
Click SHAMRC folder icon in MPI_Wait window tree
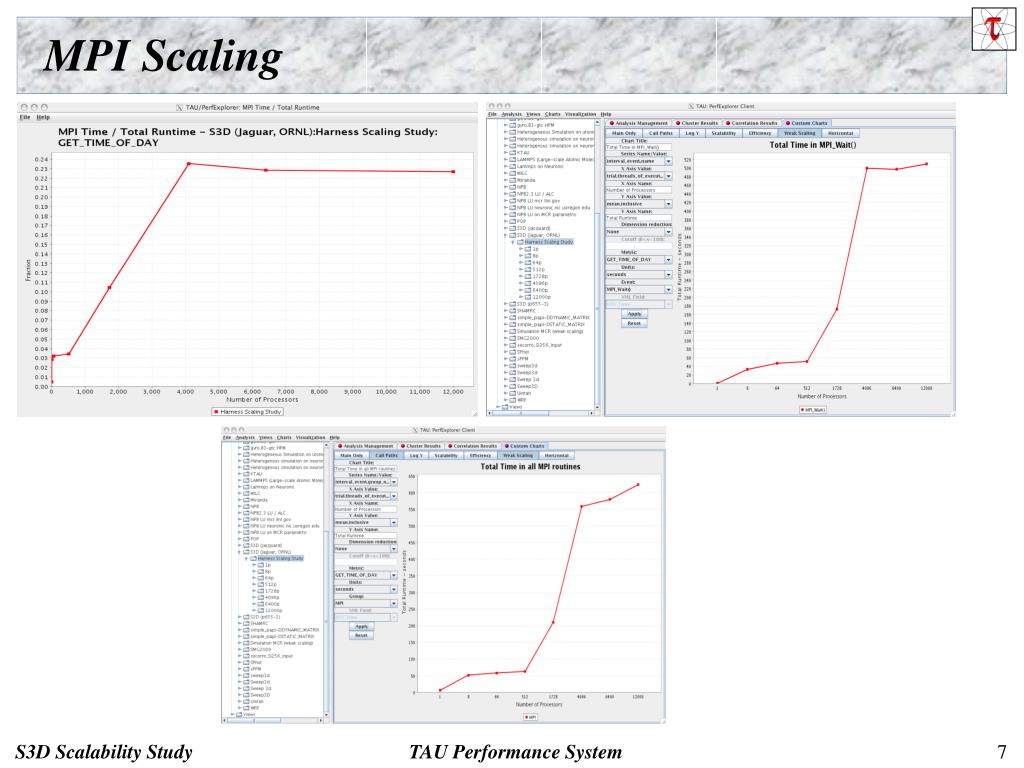[513, 311]
